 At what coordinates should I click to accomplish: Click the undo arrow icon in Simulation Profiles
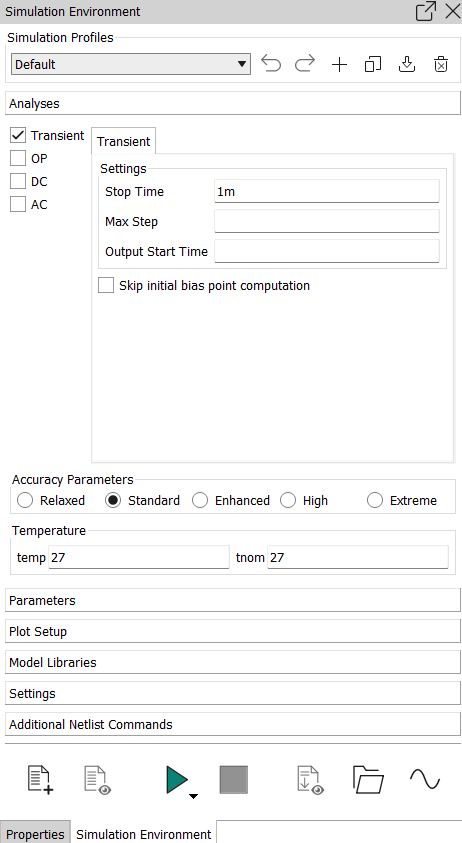pyautogui.click(x=271, y=65)
